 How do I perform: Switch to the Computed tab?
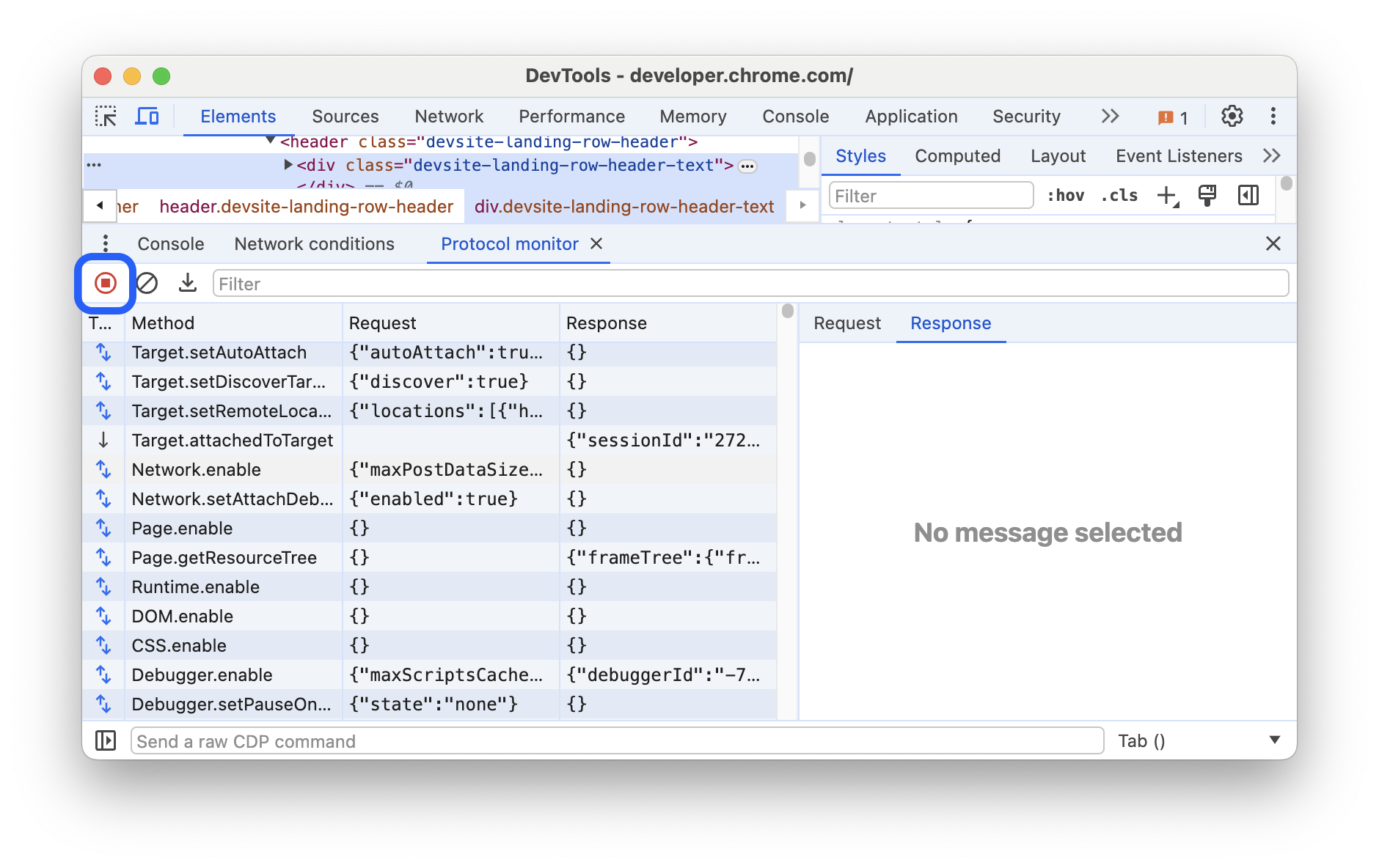[957, 155]
